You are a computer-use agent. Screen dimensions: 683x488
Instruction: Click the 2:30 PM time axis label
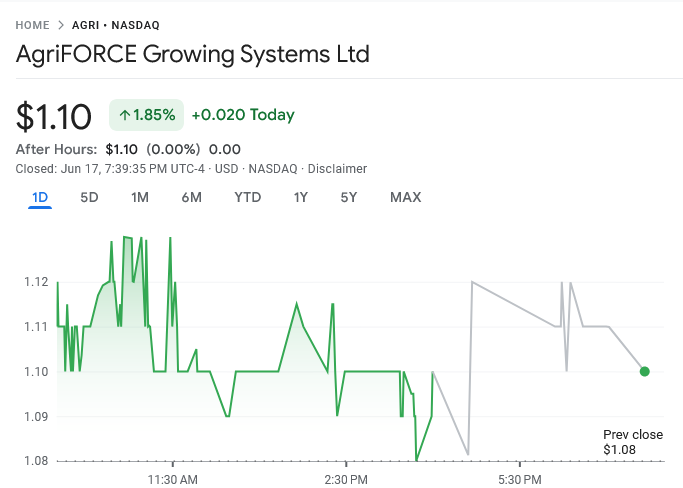(x=347, y=478)
